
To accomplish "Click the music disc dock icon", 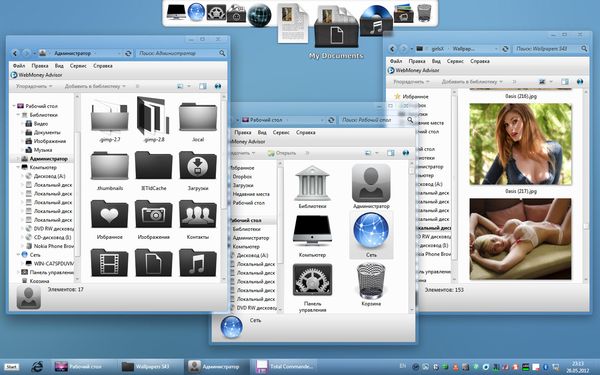I will (376, 21).
